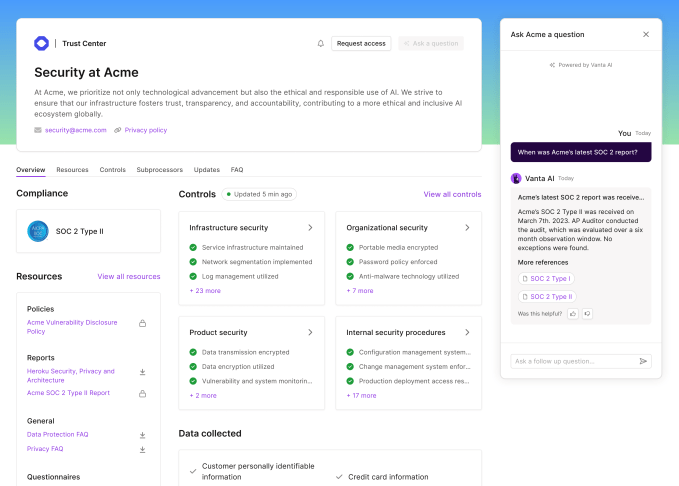
Task: Open the FAQ tab
Action: coord(237,170)
